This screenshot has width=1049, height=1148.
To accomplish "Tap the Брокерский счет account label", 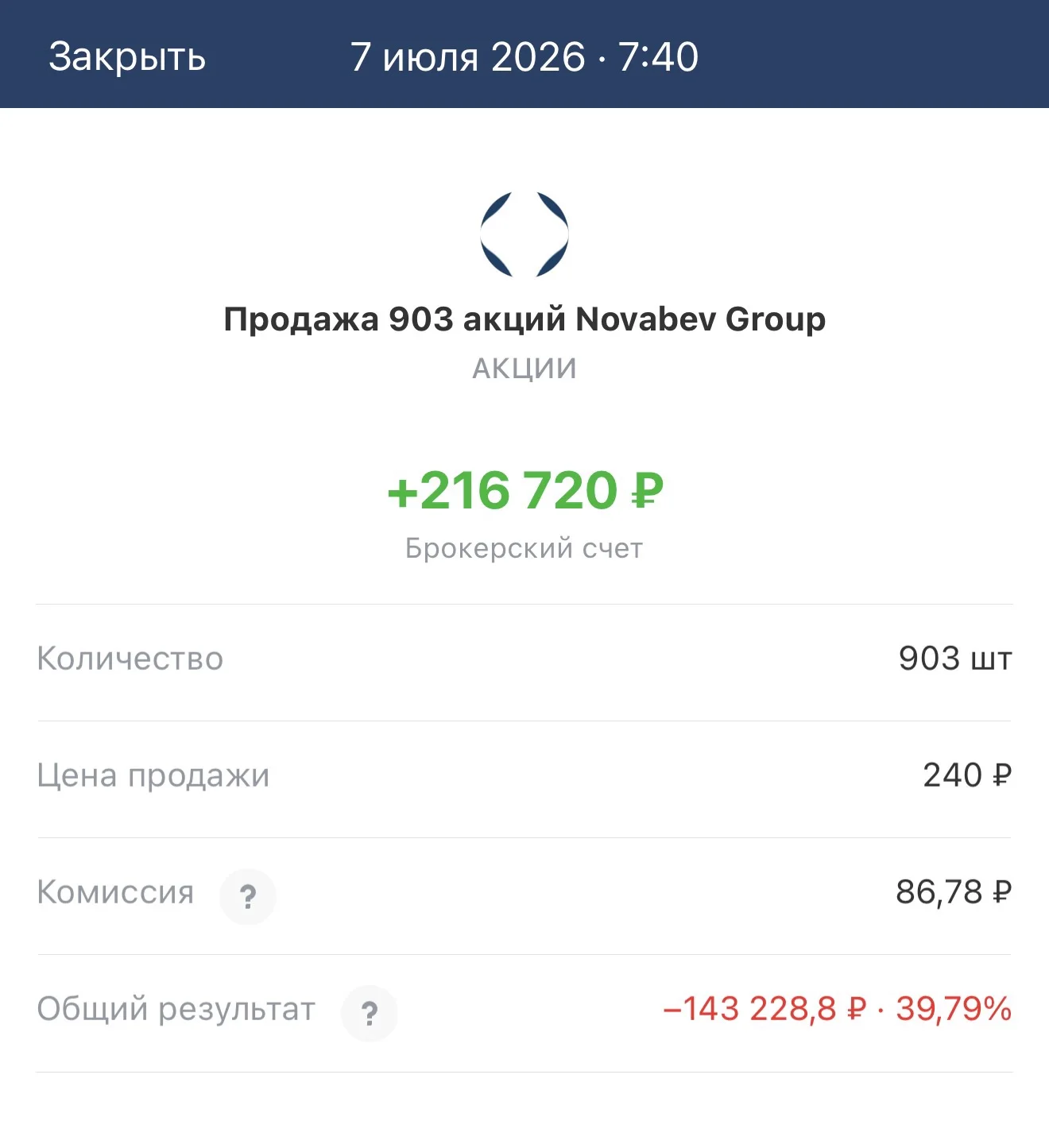I will [524, 548].
